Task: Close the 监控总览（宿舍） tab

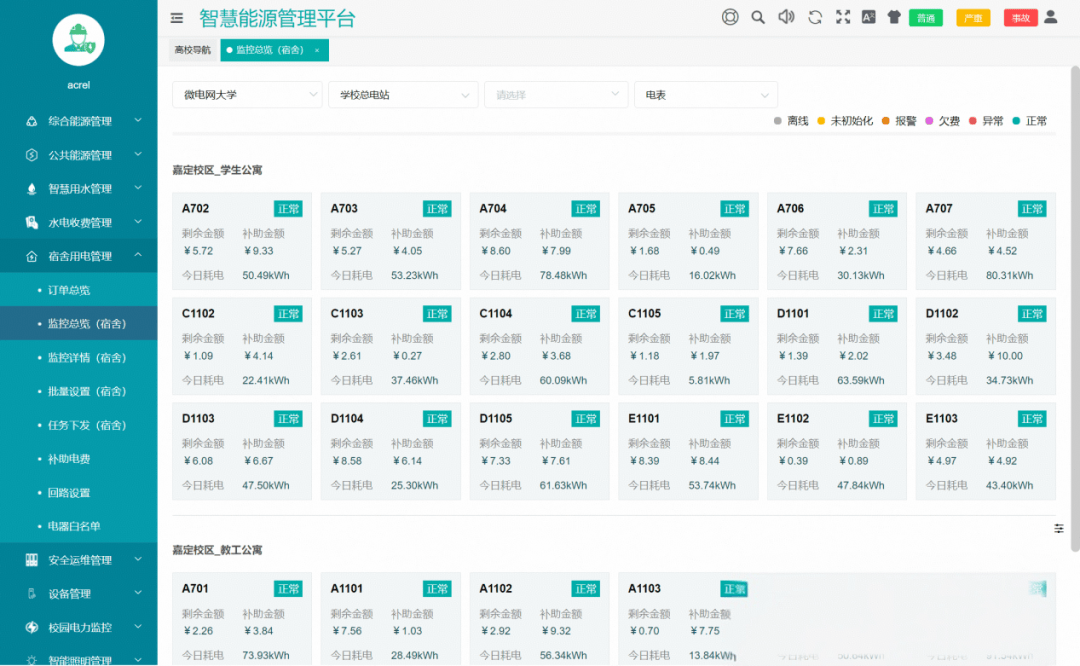Action: (x=317, y=50)
